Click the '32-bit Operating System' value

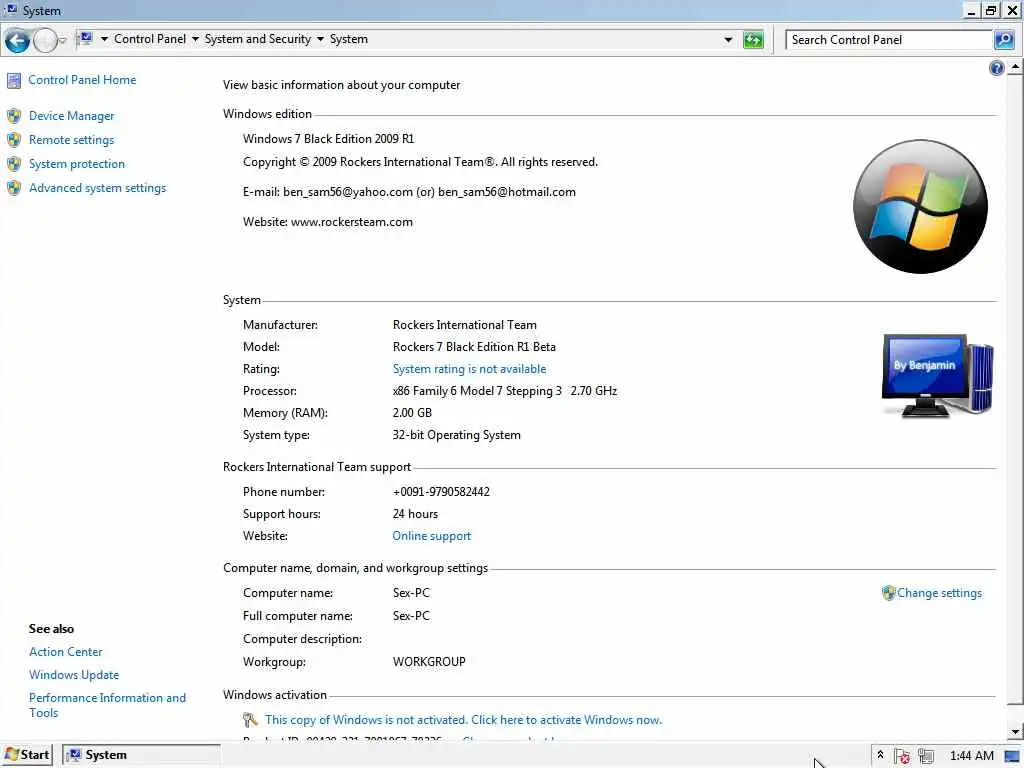(456, 435)
